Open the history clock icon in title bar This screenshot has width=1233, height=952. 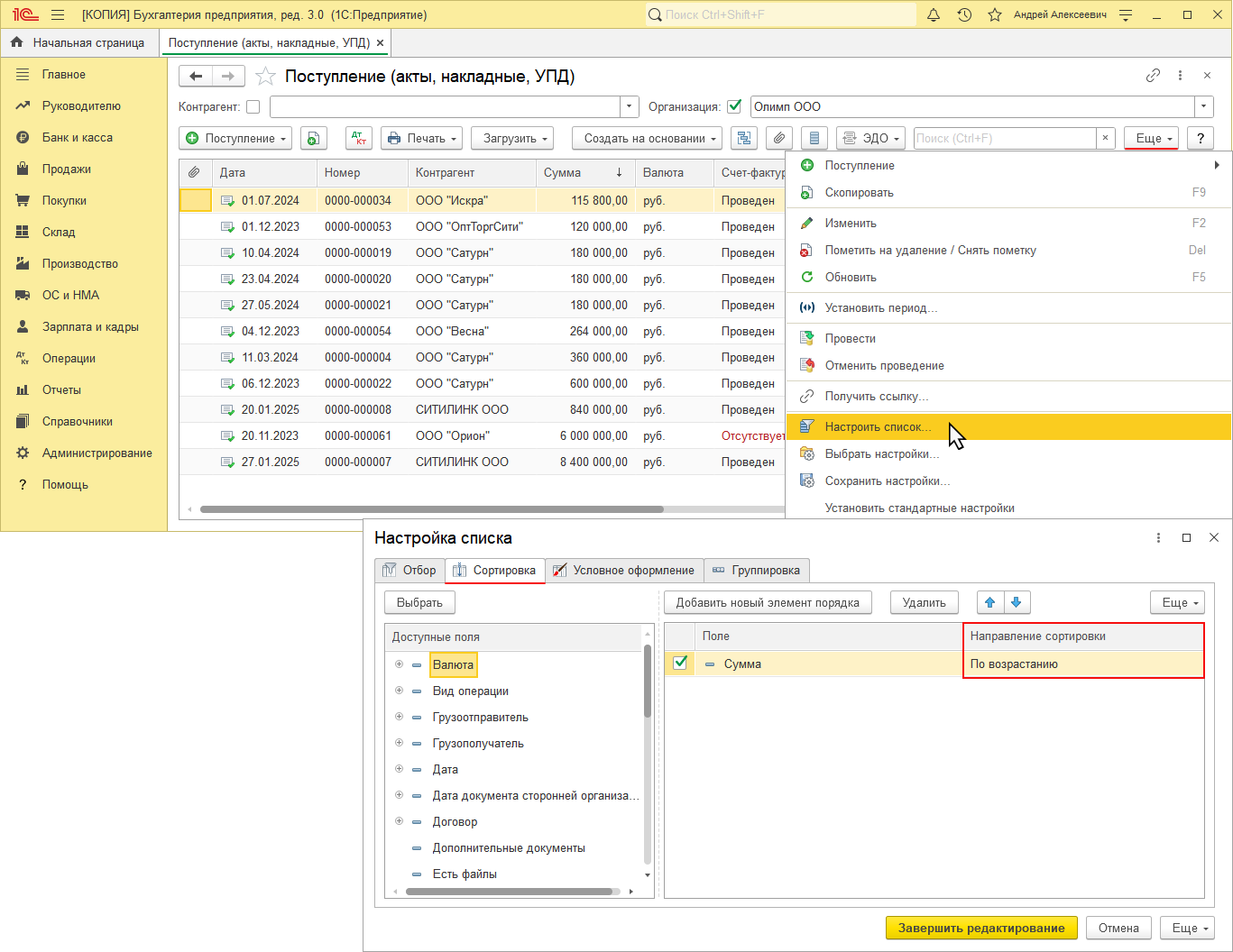point(964,14)
